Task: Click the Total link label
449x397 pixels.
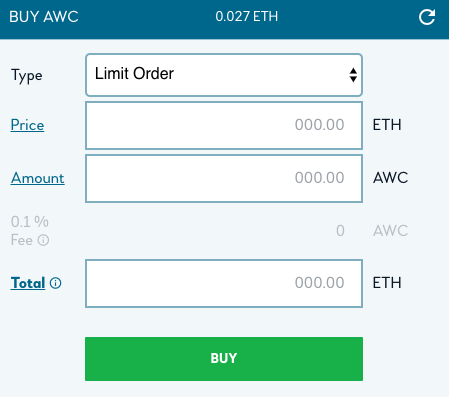Action: tap(28, 283)
